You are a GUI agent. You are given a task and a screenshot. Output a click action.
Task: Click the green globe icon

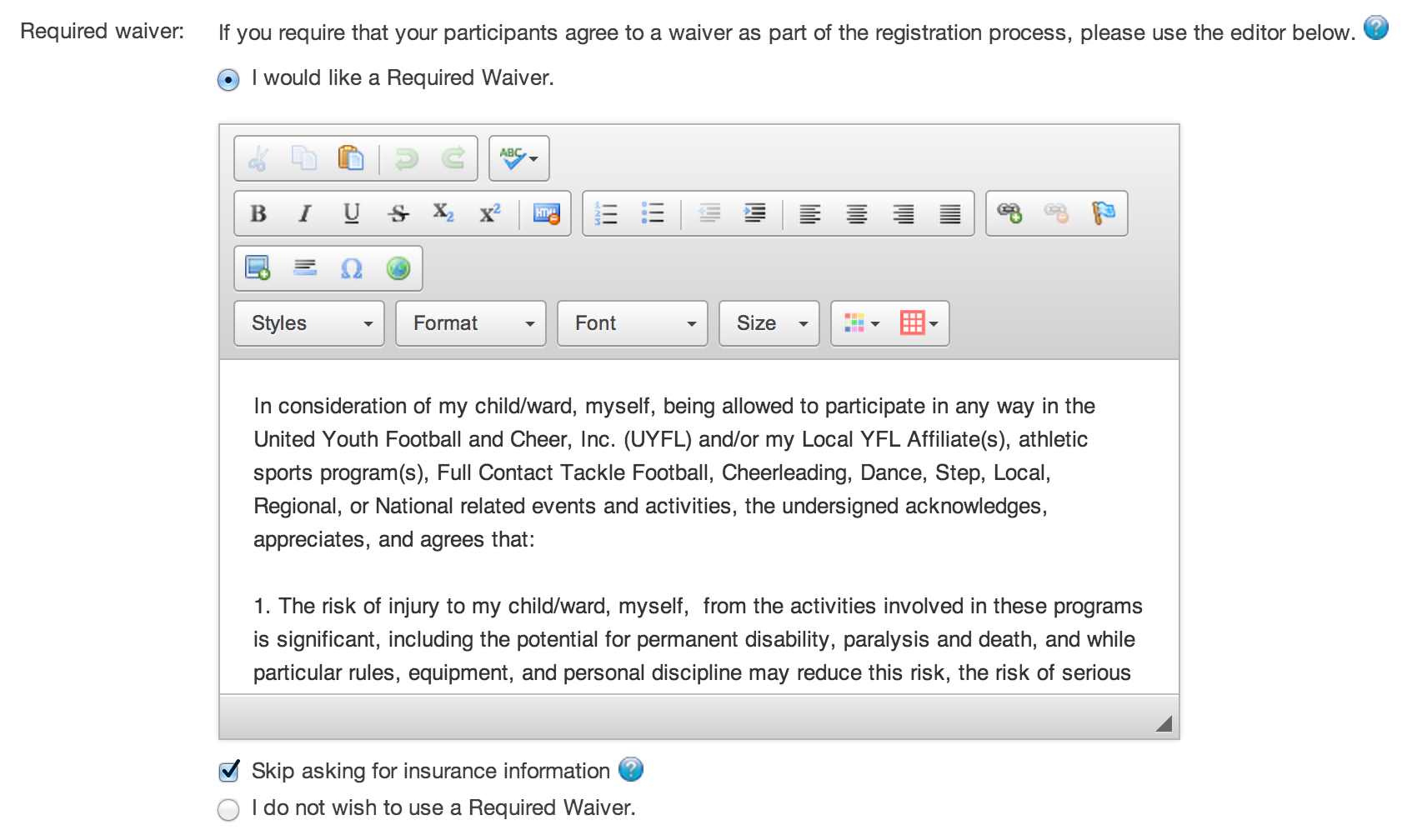(x=398, y=268)
